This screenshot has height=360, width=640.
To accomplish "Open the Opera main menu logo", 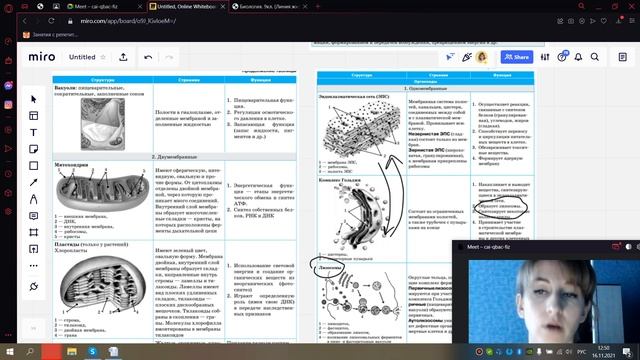I will 8,8.
